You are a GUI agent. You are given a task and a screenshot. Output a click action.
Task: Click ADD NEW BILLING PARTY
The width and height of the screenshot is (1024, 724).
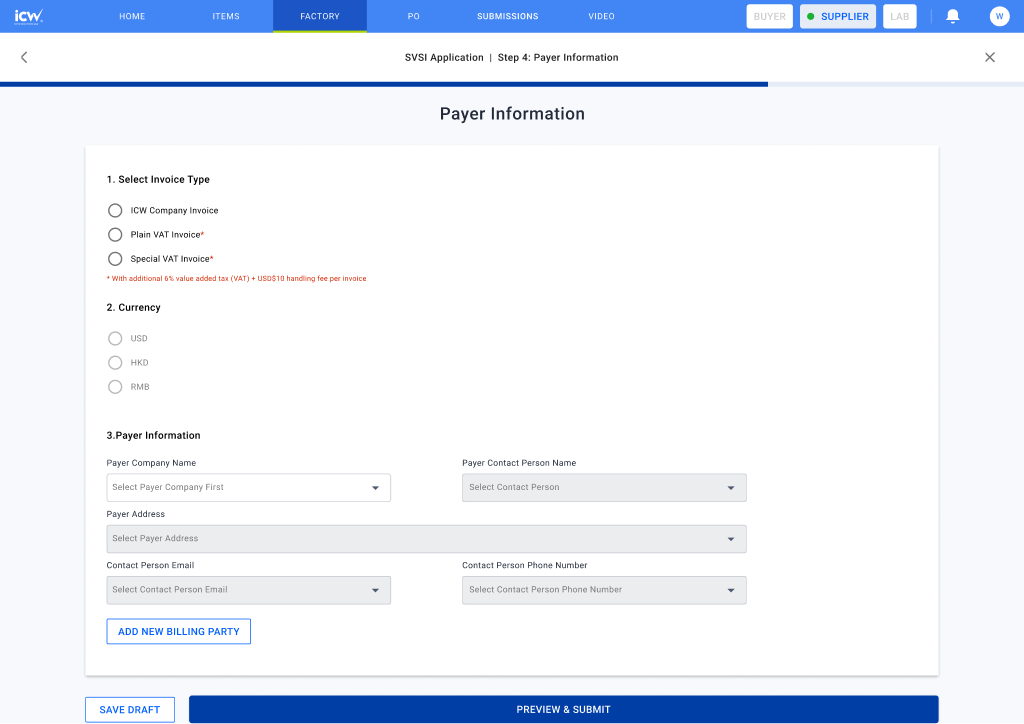tap(178, 631)
